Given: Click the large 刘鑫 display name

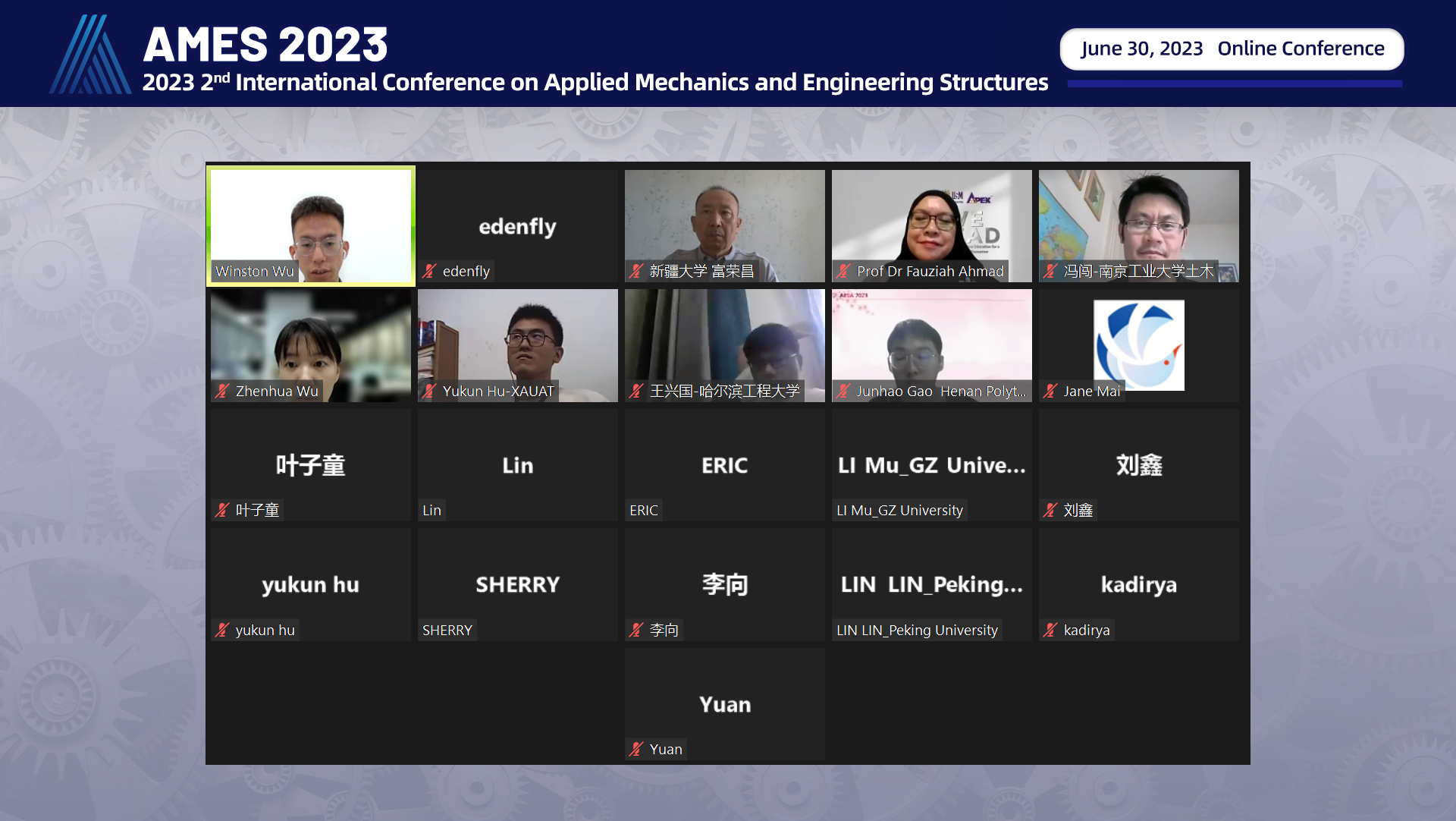Looking at the screenshot, I should coord(1139,465).
